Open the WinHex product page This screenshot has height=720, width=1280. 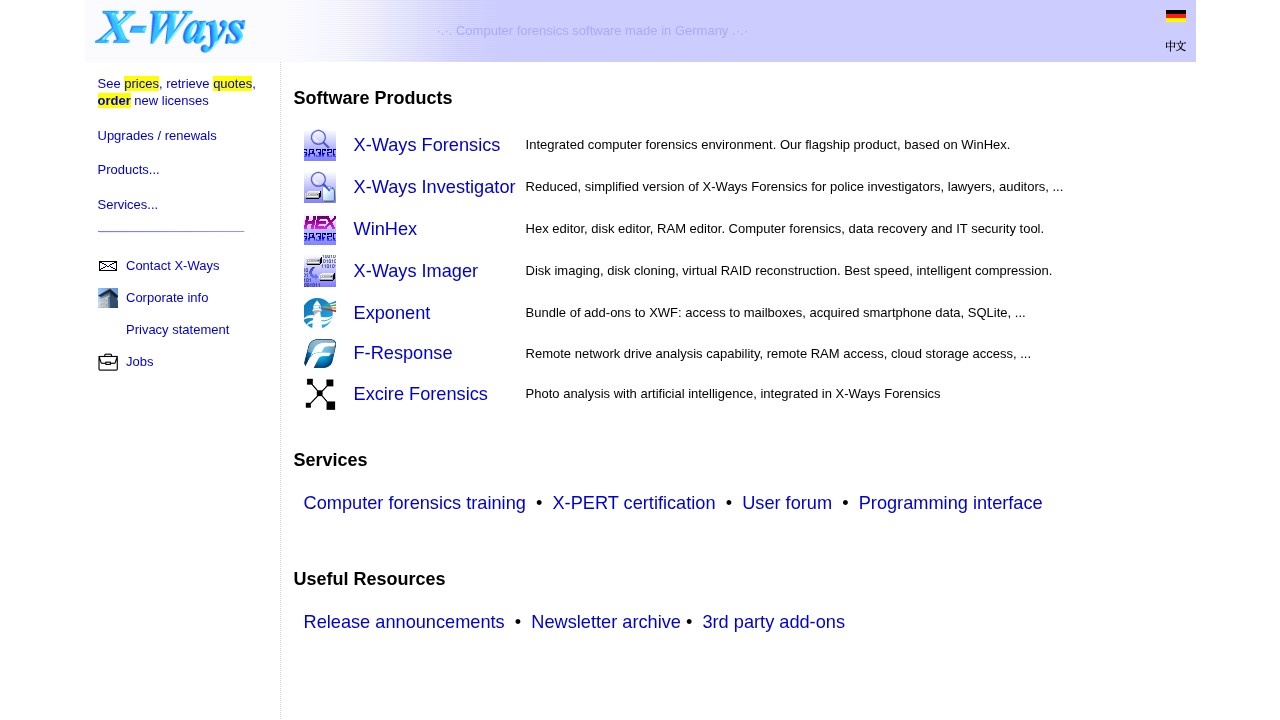[385, 229]
